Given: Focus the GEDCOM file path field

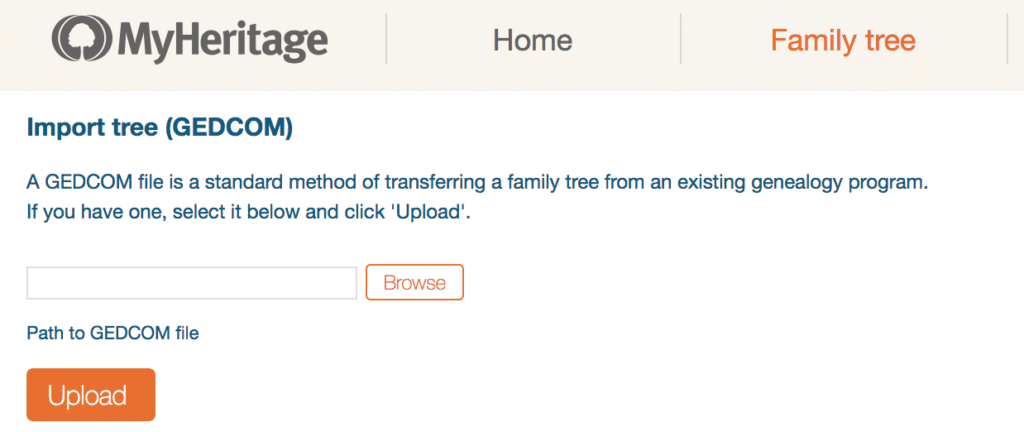Looking at the screenshot, I should (192, 283).
